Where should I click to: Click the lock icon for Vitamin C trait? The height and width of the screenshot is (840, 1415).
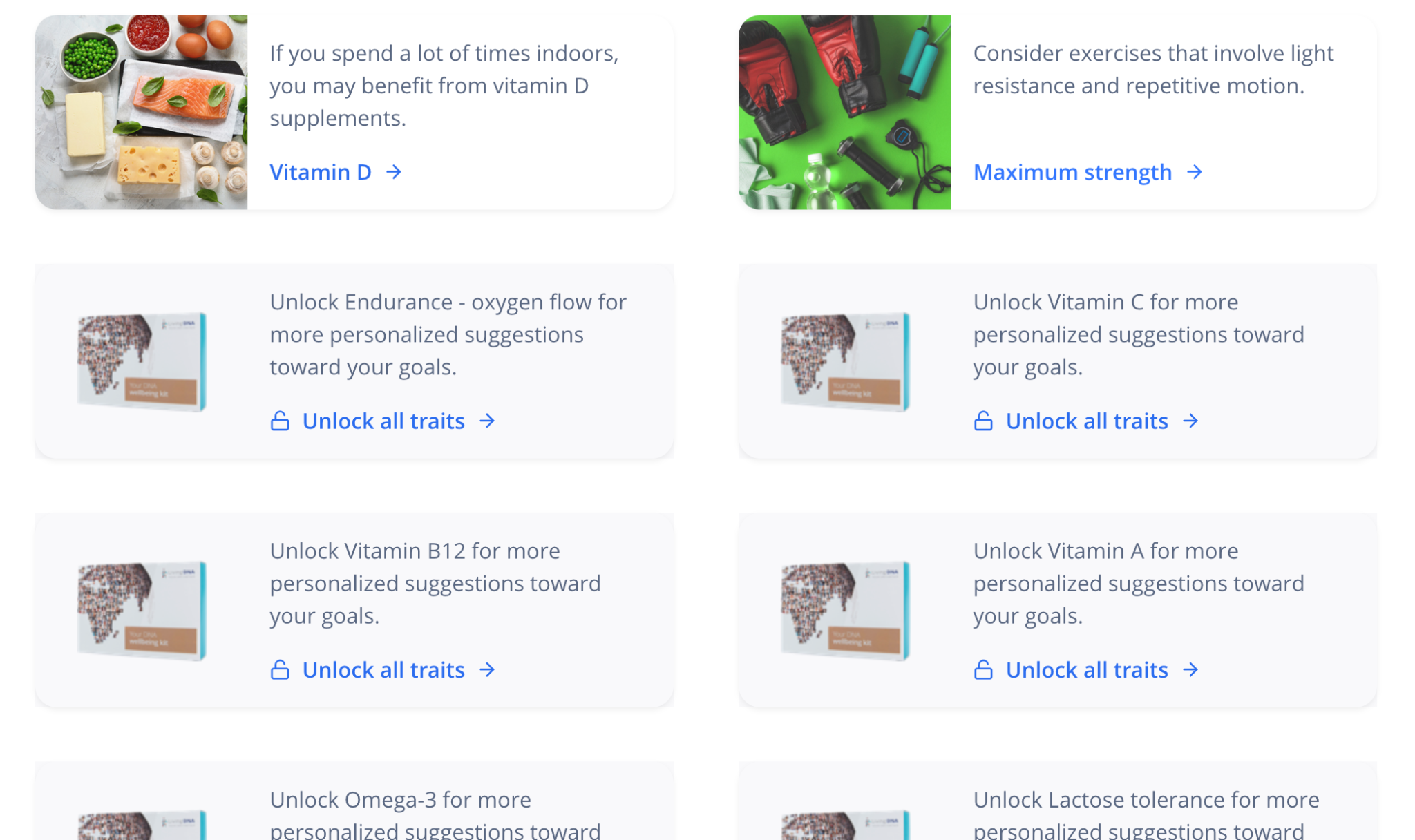(x=984, y=420)
